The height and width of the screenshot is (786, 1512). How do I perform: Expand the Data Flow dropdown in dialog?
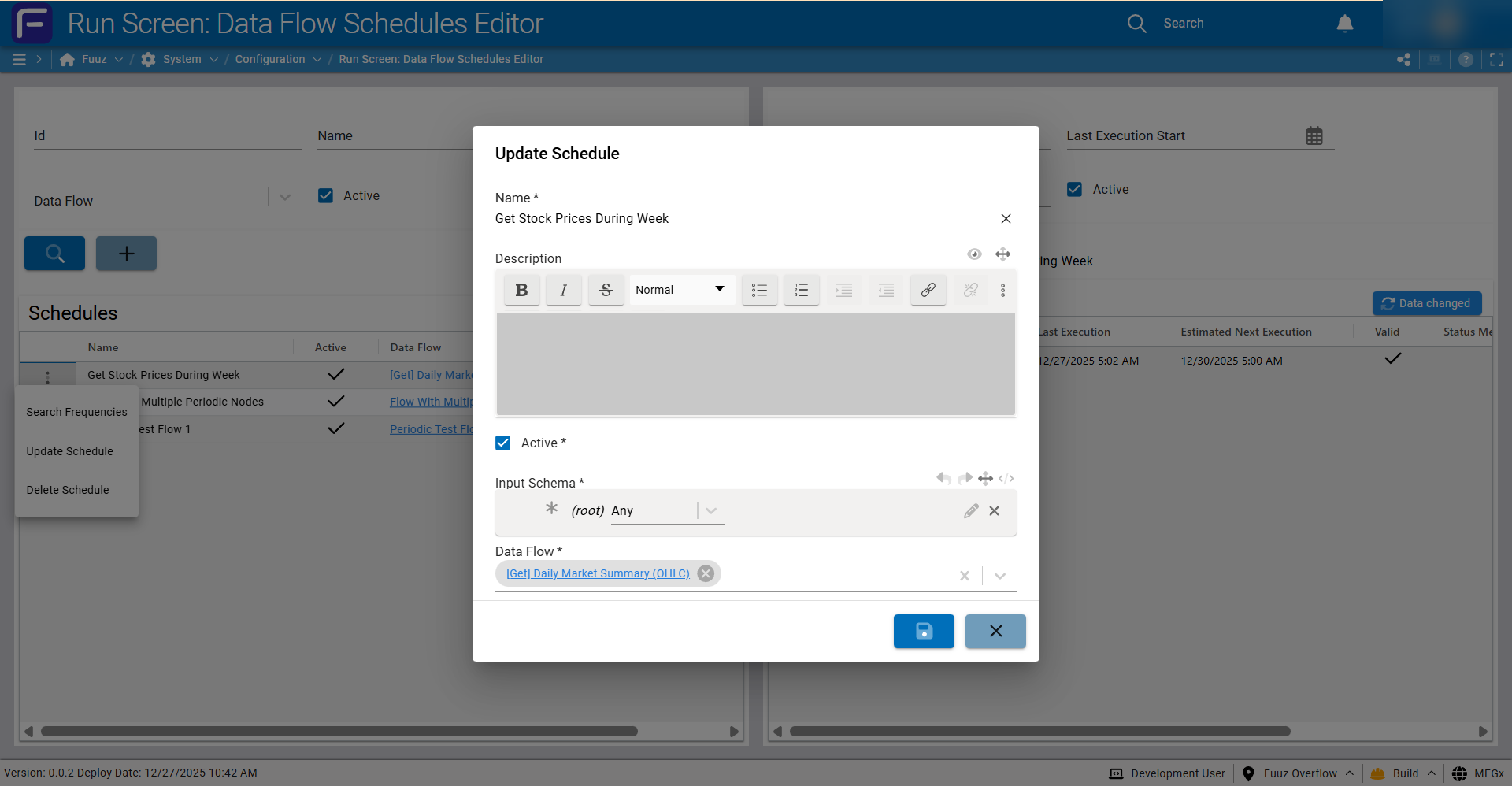(999, 576)
